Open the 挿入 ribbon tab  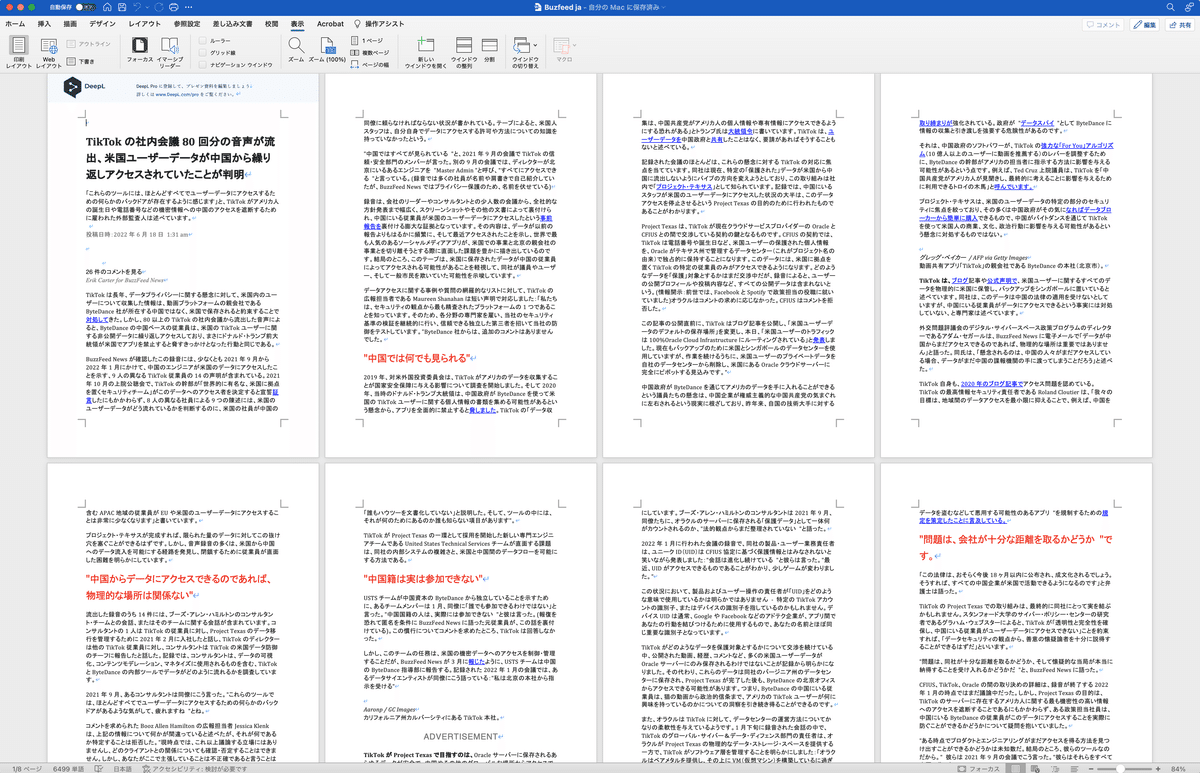click(x=44, y=22)
